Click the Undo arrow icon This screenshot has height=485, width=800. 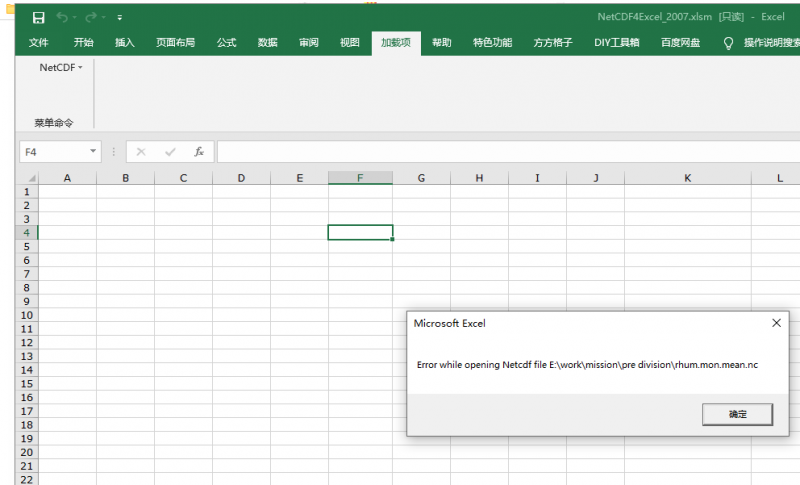[x=65, y=17]
